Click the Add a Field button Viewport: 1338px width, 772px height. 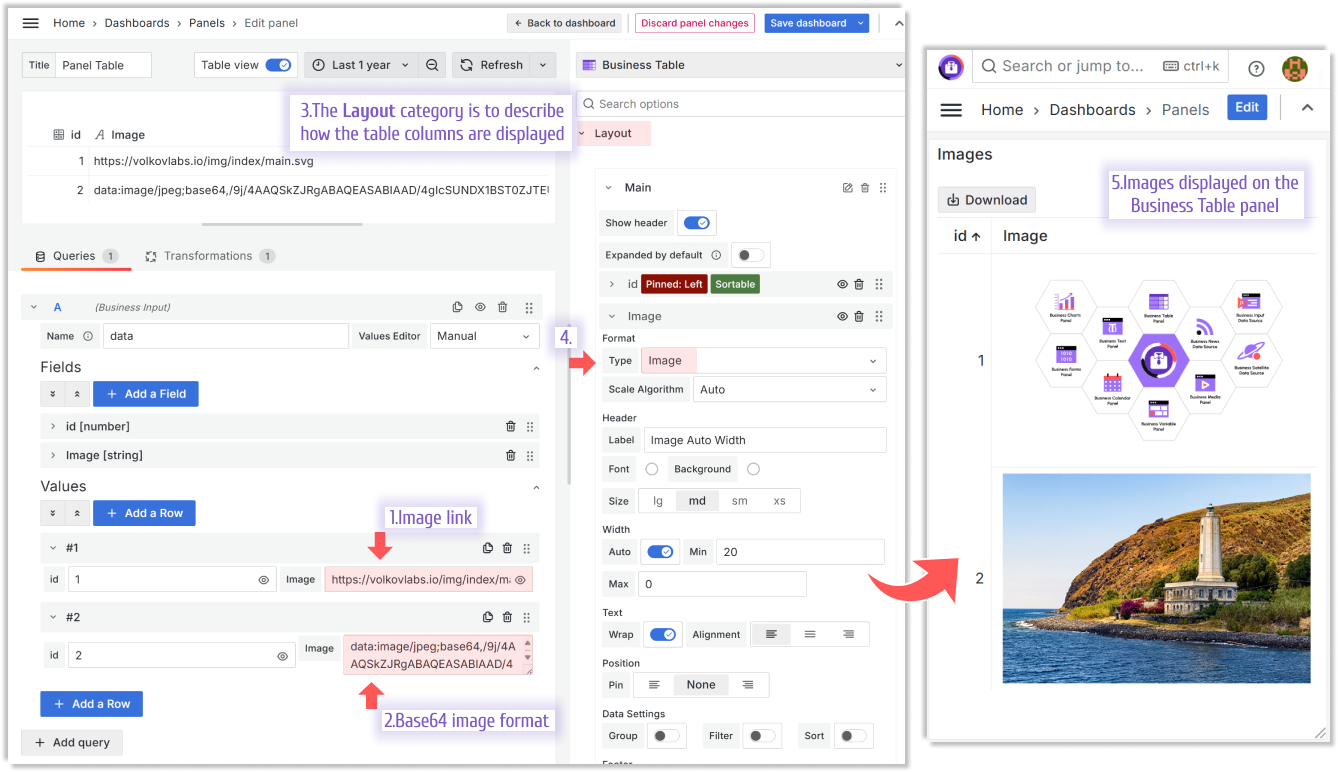pyautogui.click(x=146, y=394)
